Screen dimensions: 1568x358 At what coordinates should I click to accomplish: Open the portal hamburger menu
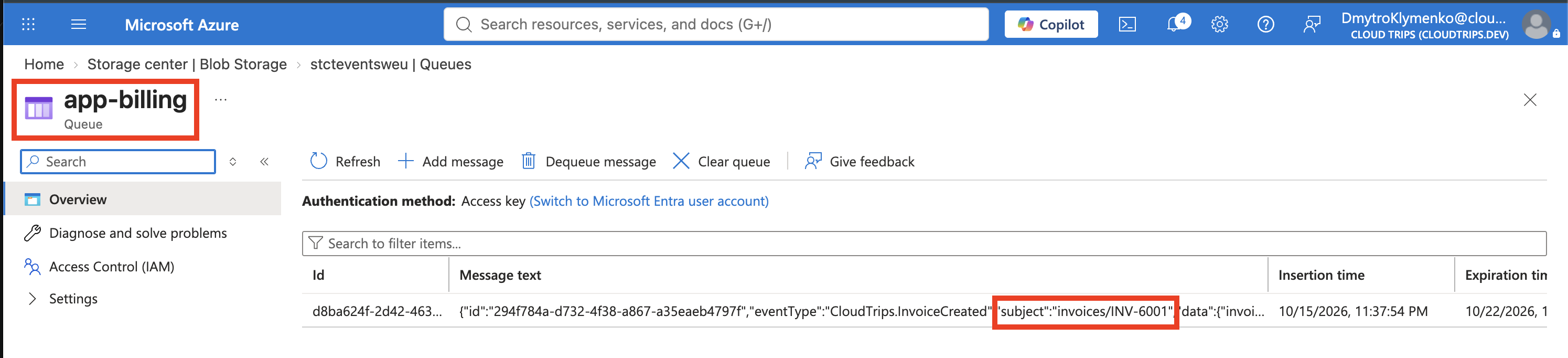coord(79,24)
